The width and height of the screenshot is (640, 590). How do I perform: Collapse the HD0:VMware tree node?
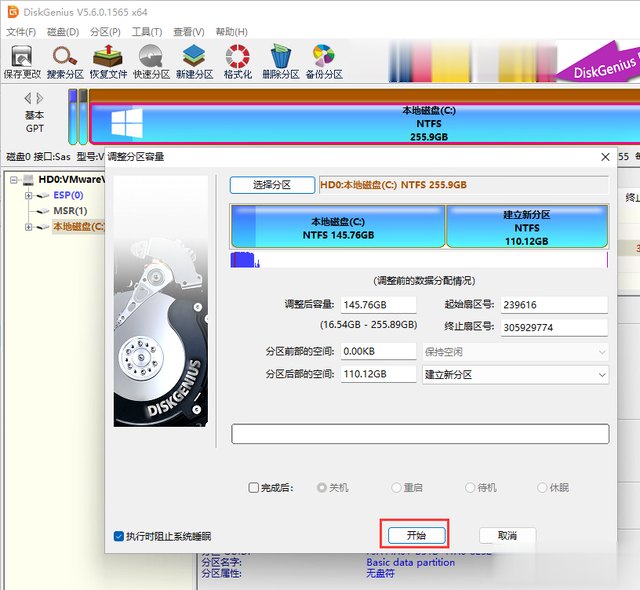pos(14,180)
